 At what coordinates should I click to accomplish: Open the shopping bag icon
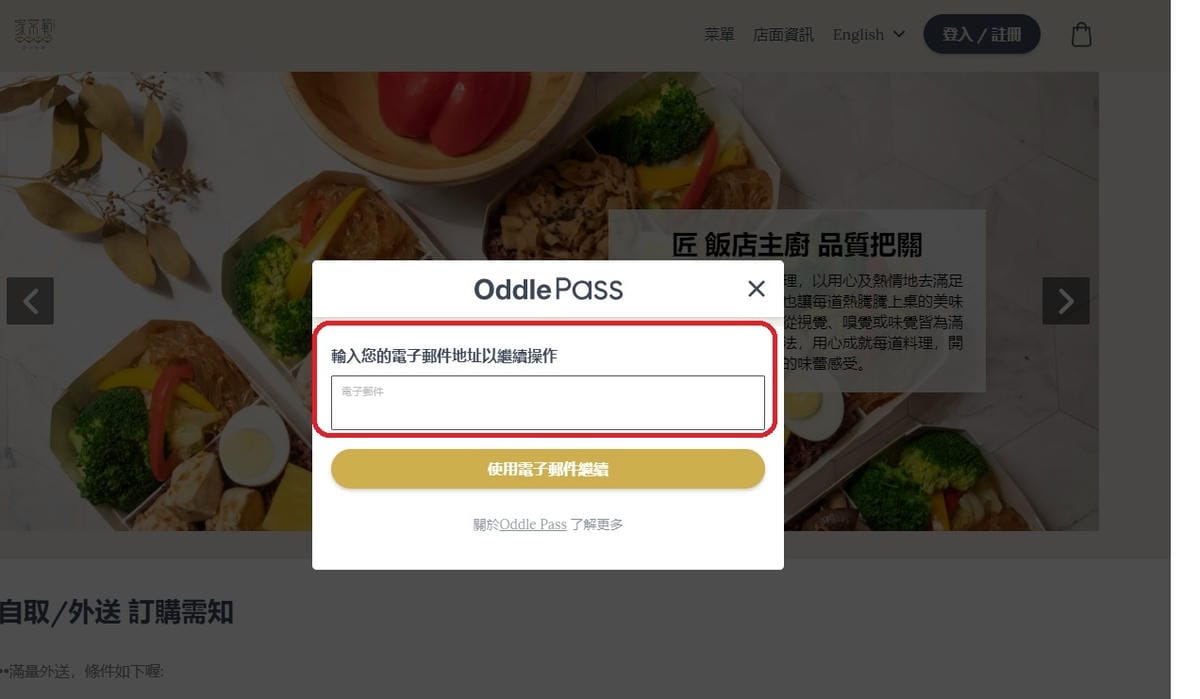[1081, 35]
